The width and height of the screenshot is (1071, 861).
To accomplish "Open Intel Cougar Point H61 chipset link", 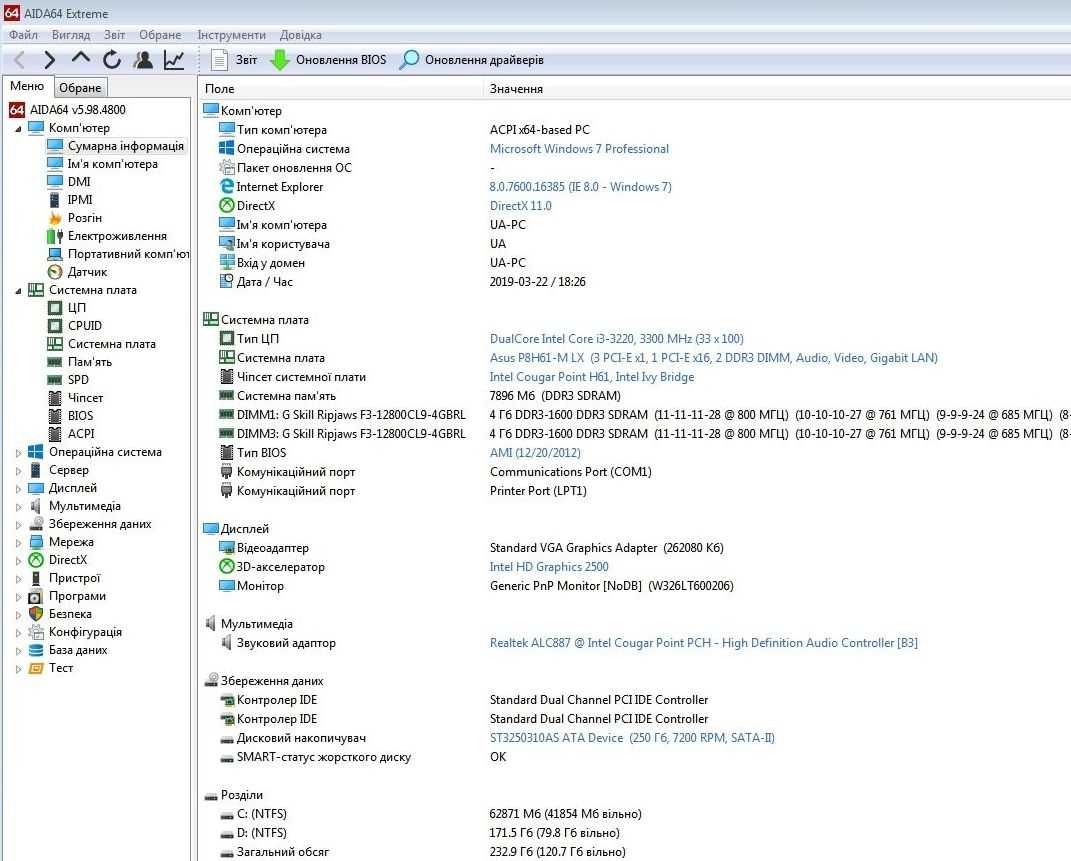I will click(592, 377).
